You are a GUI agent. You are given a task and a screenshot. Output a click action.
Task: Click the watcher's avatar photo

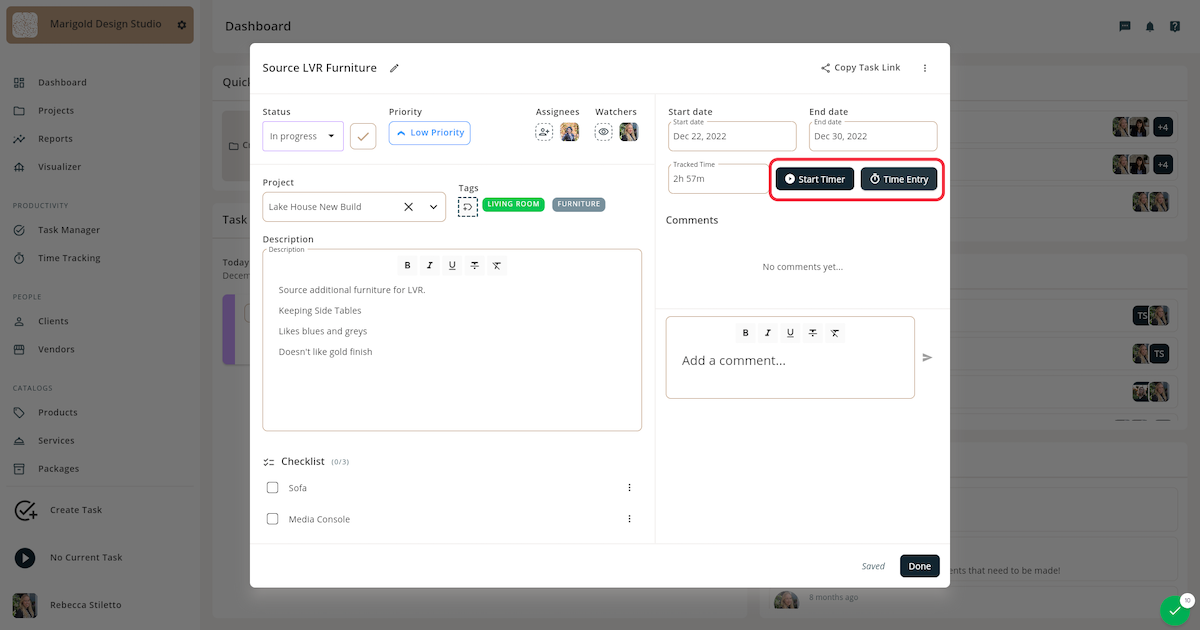[628, 132]
